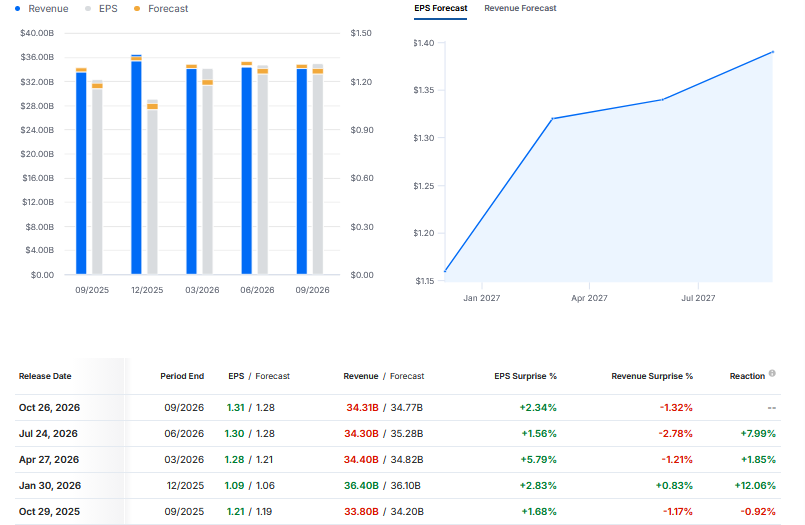805x525 pixels.
Task: Click the $1.32 point on EPS forecast line
Action: pos(553,119)
